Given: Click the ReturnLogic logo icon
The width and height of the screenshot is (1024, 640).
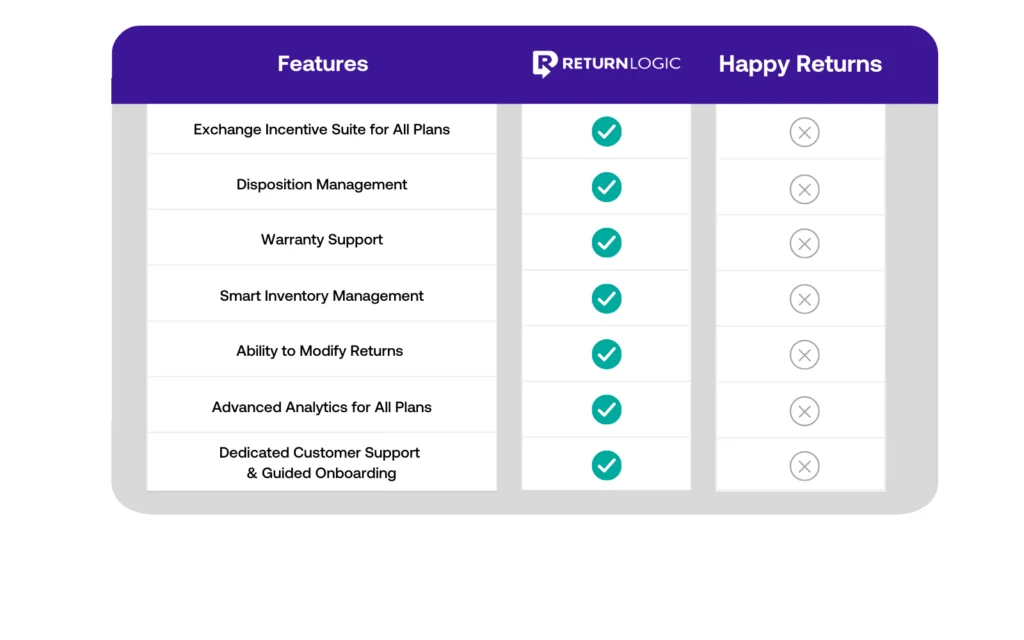Looking at the screenshot, I should pyautogui.click(x=543, y=63).
